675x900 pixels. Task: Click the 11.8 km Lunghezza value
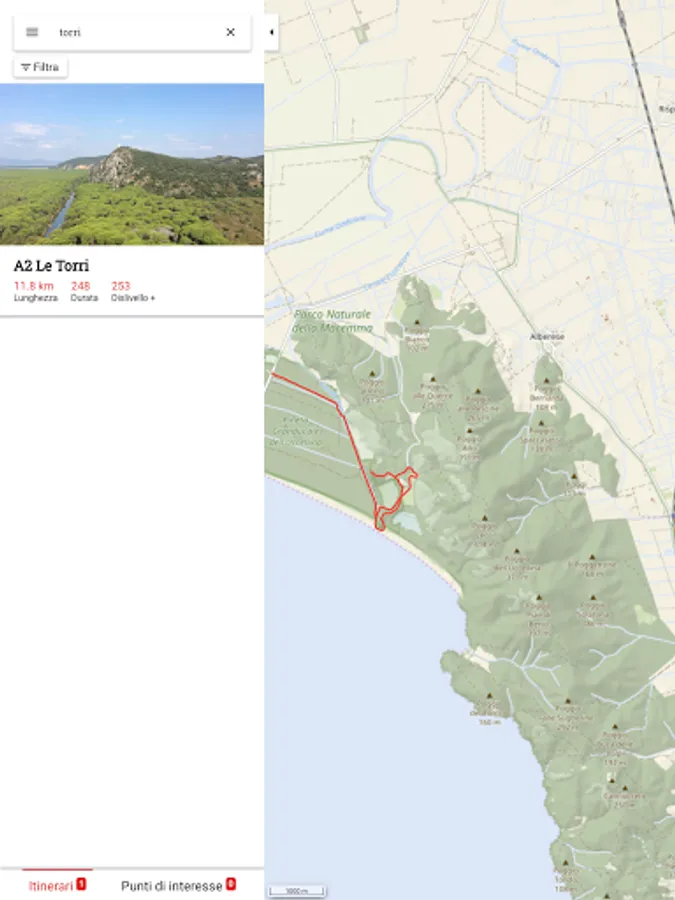click(34, 286)
